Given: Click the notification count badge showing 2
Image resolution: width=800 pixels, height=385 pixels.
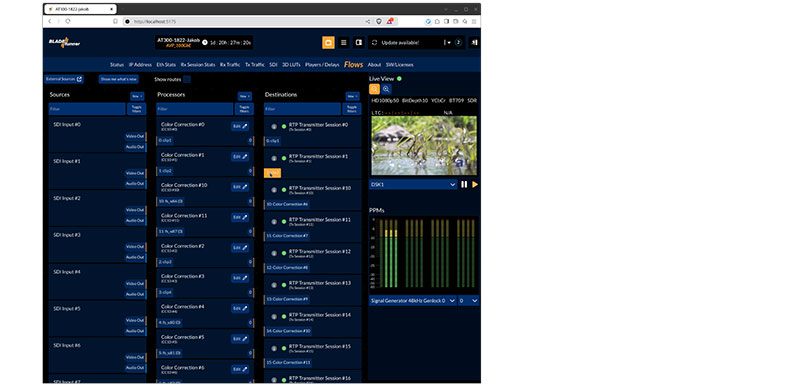Looking at the screenshot, I should [458, 43].
